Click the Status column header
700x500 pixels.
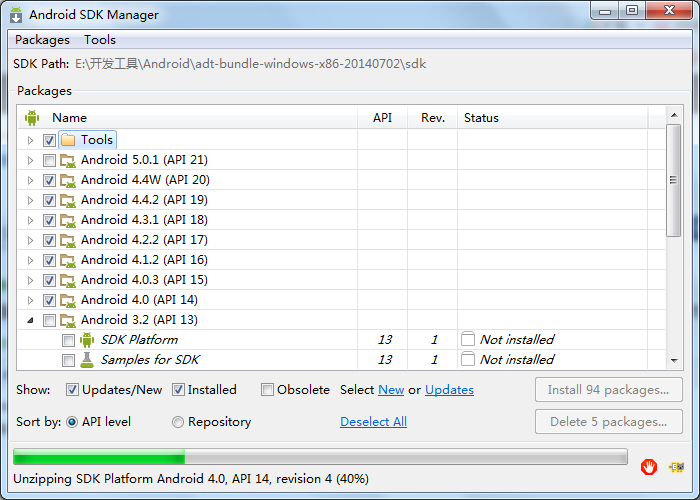pos(553,118)
